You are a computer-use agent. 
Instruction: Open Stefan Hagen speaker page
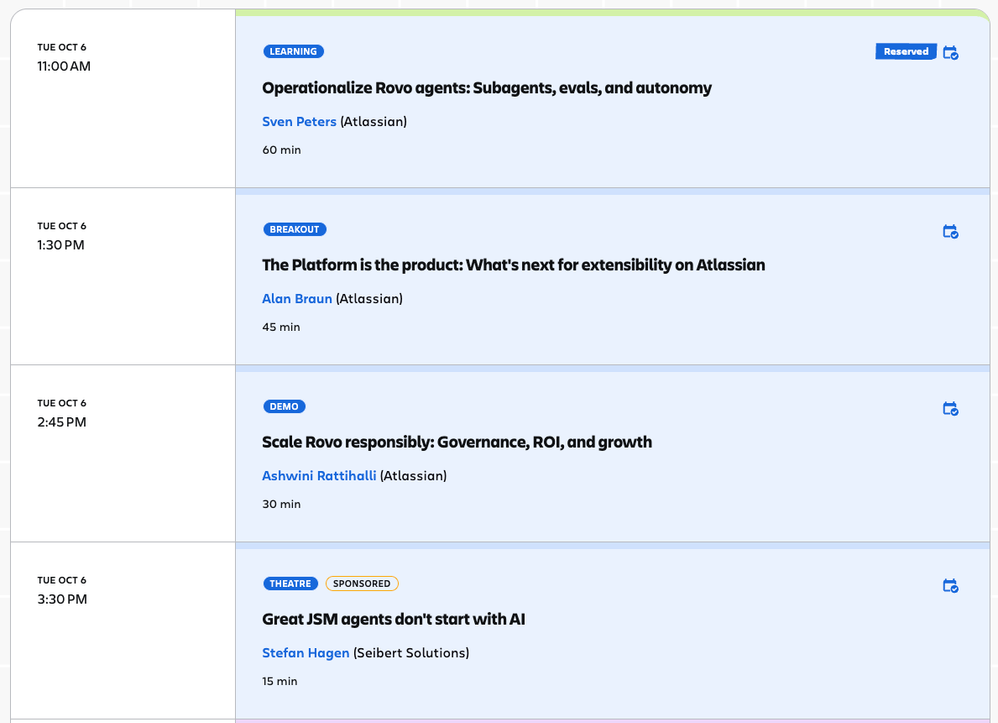click(x=306, y=652)
